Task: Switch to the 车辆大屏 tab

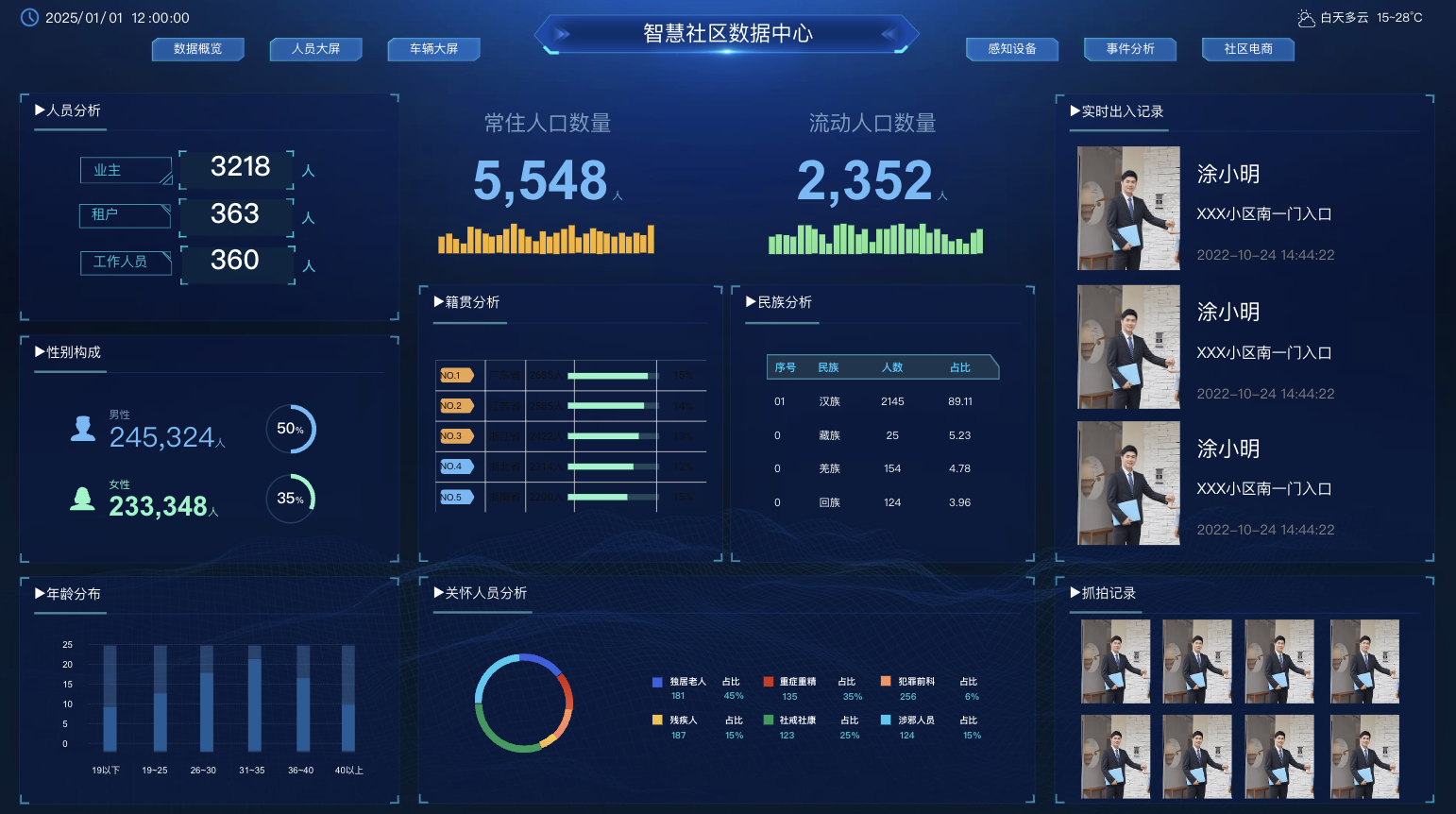Action: point(433,49)
